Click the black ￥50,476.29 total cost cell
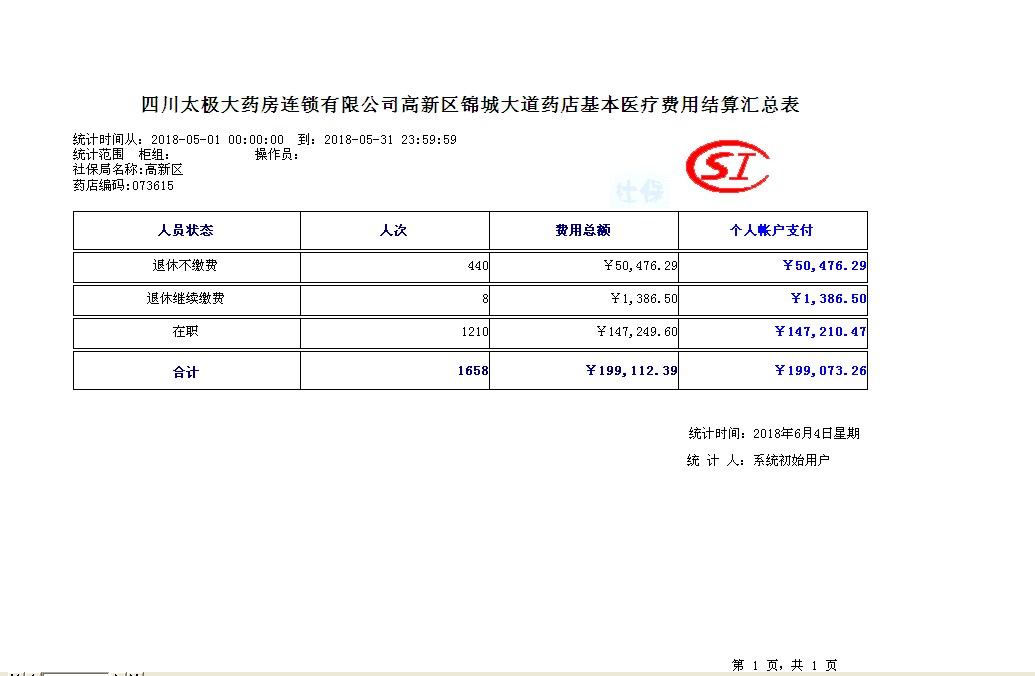1035x676 pixels. (584, 265)
